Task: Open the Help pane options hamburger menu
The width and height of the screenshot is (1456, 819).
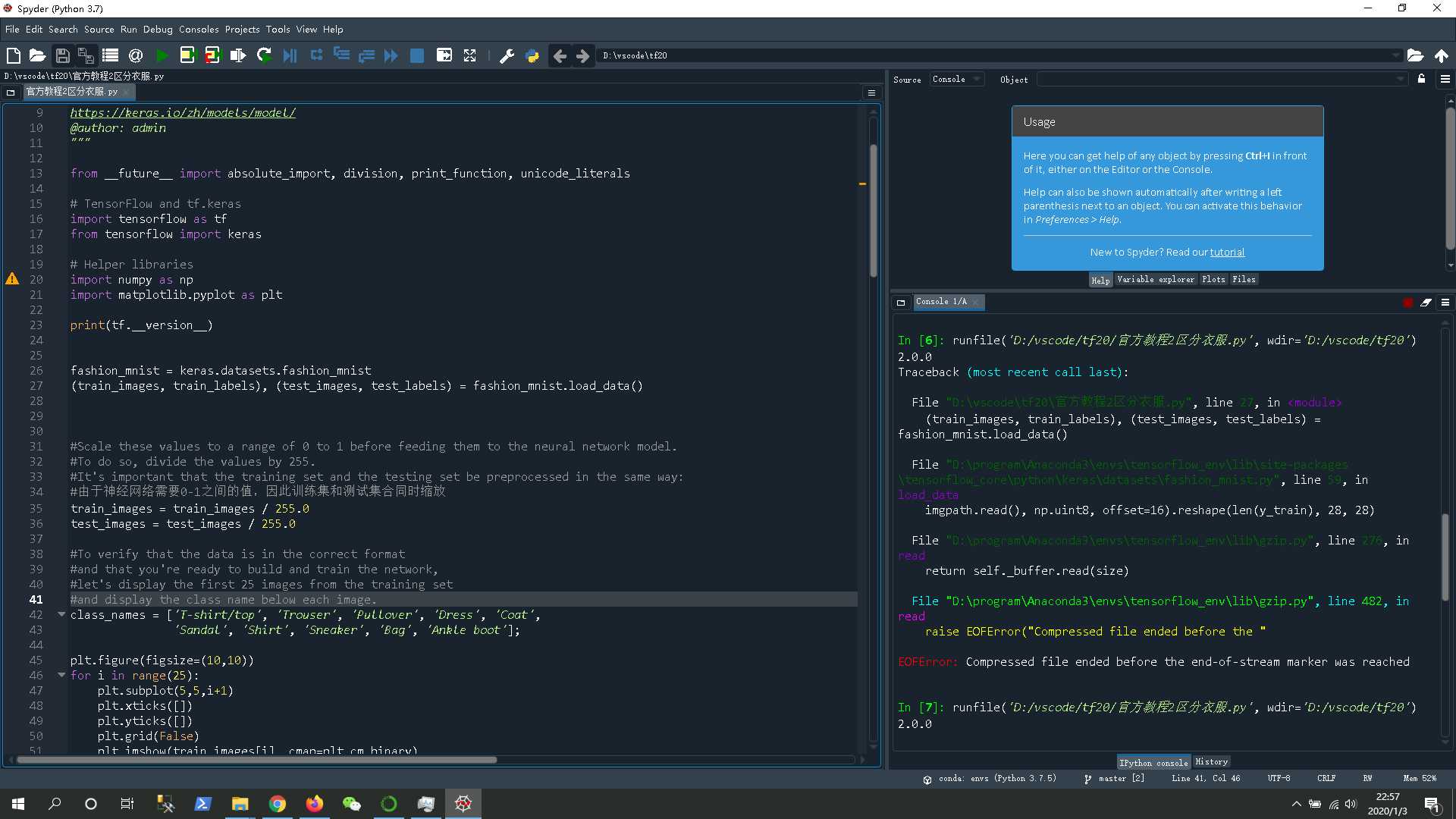Action: tap(1445, 79)
